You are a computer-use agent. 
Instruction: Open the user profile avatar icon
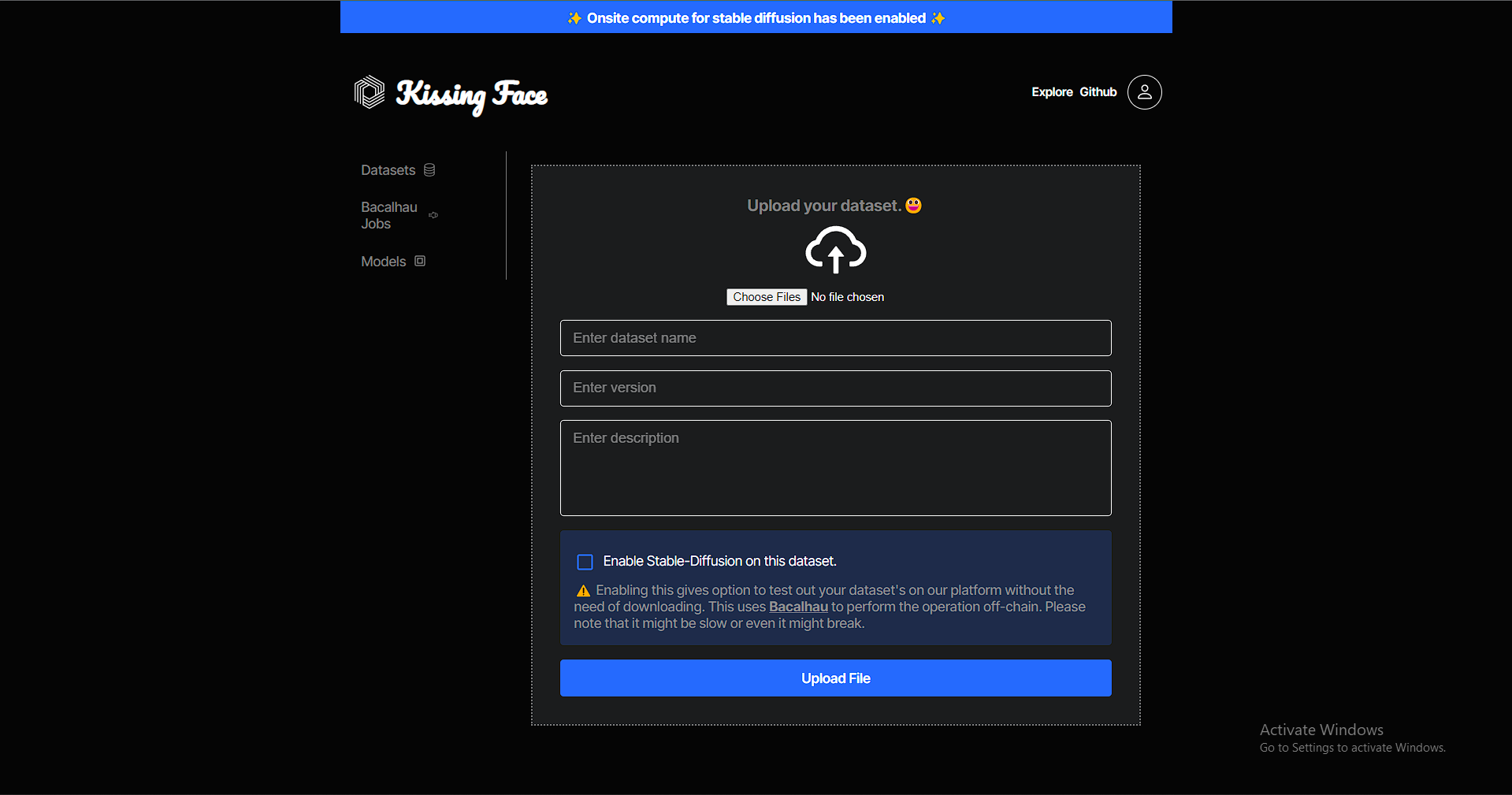pos(1144,92)
